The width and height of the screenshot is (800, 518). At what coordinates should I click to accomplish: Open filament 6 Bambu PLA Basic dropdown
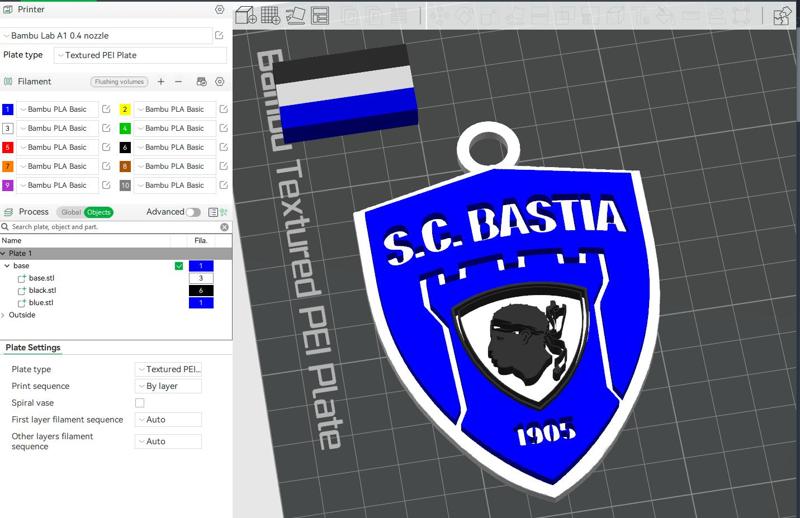[x=174, y=147]
